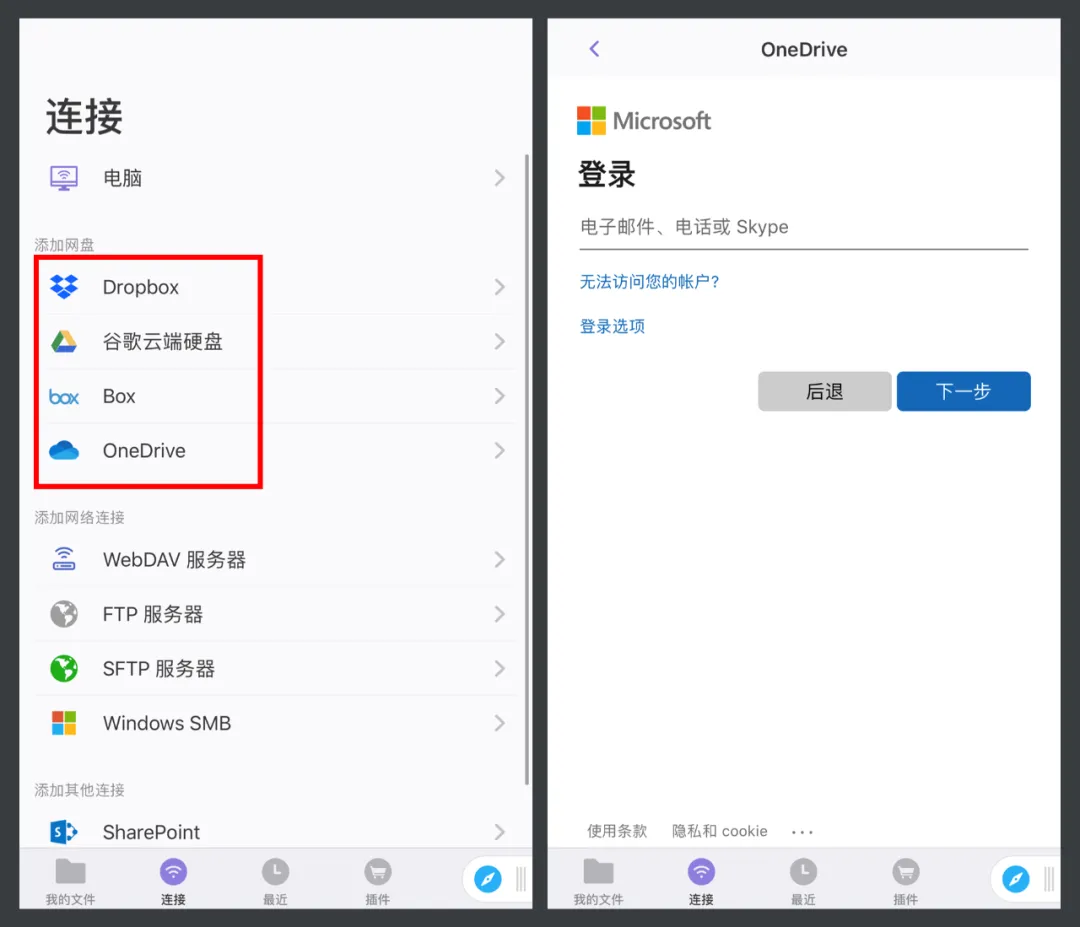Open 我的文件 tab in left panel
Viewport: 1080px width, 927px height.
[70, 882]
